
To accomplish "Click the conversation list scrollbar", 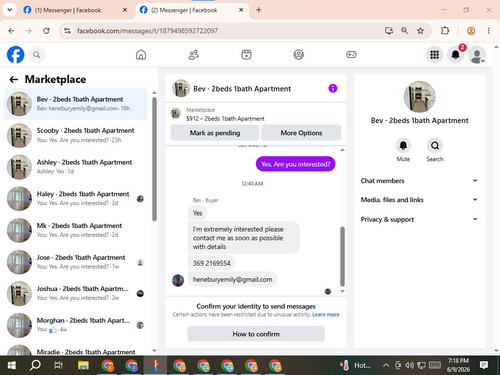I will 154,159.
